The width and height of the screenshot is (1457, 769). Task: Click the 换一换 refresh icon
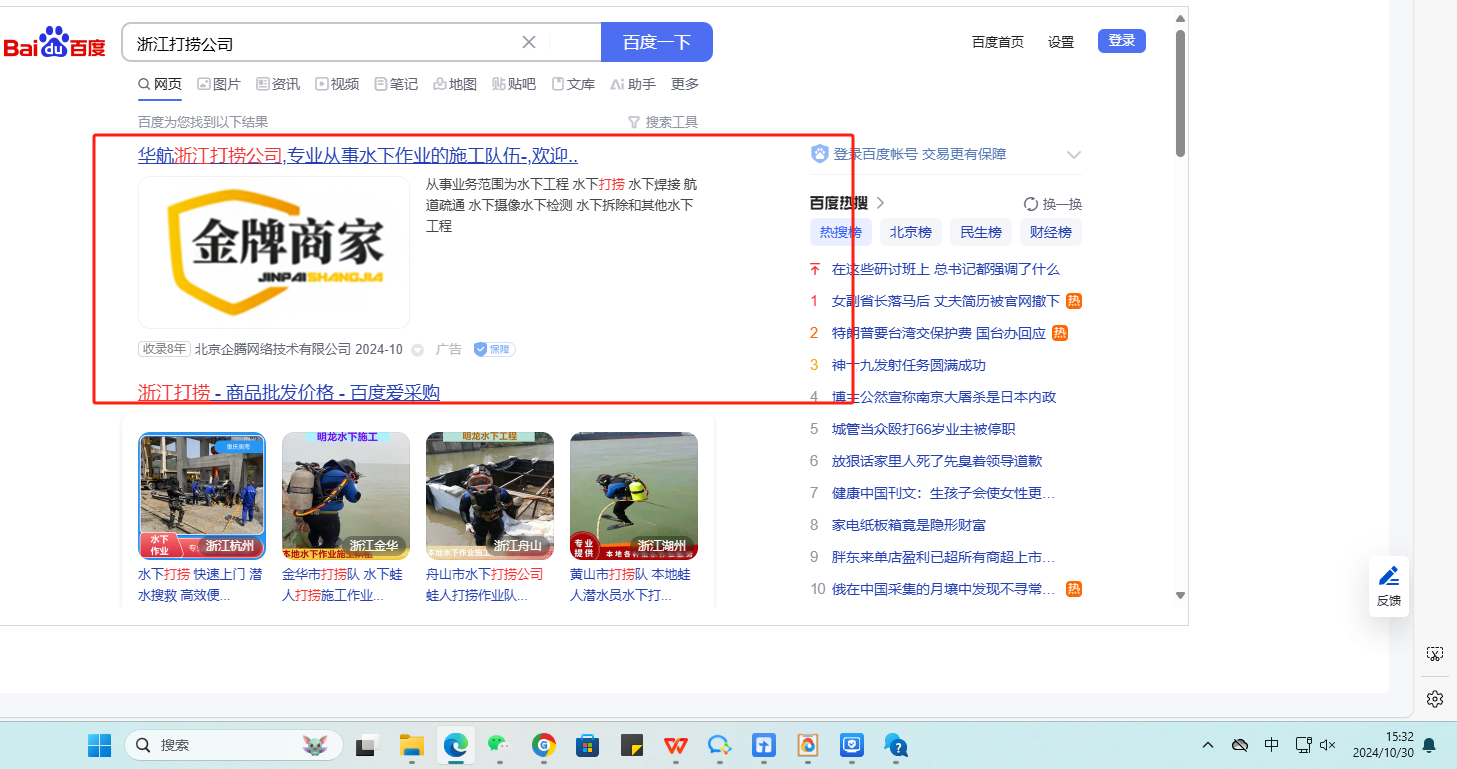[x=1031, y=204]
